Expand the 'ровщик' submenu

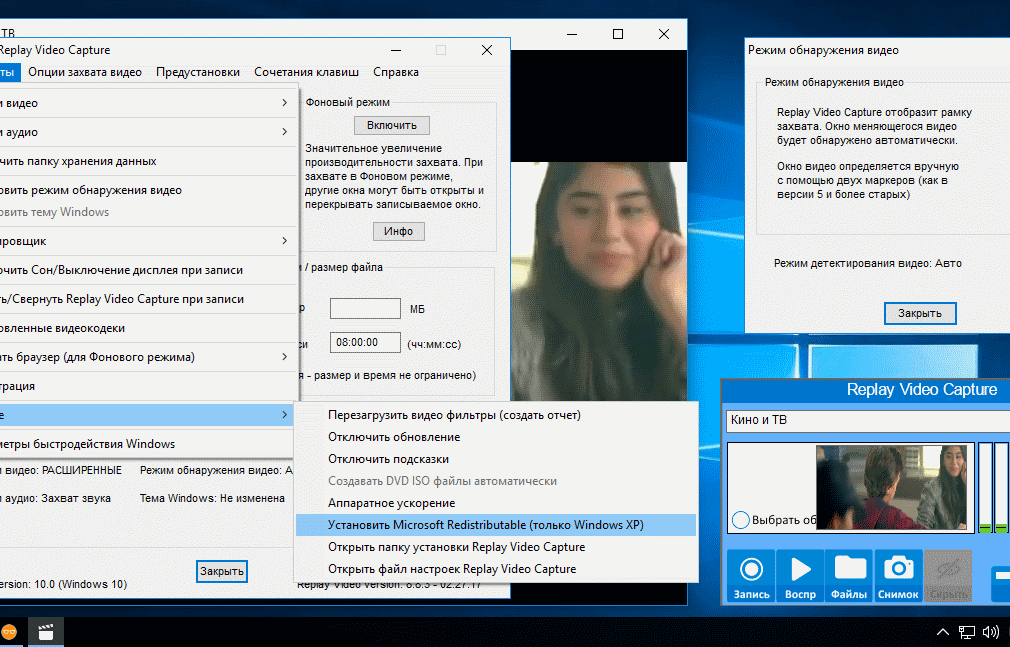[284, 241]
